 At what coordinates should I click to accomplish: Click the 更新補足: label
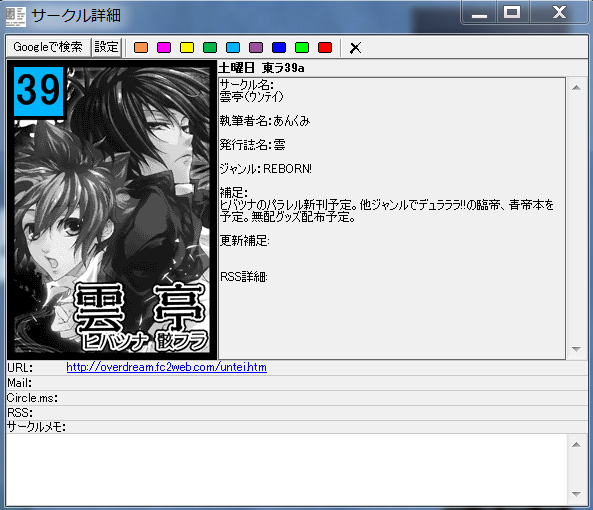point(244,240)
